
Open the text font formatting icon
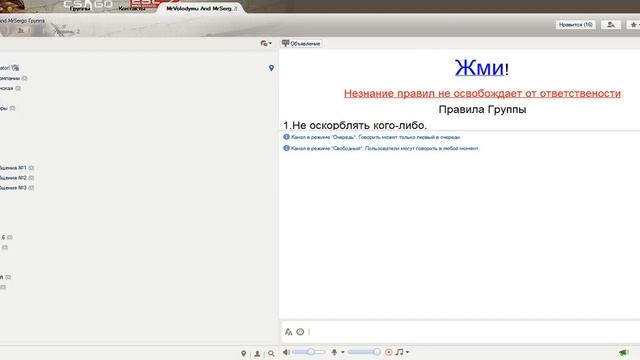(x=289, y=332)
